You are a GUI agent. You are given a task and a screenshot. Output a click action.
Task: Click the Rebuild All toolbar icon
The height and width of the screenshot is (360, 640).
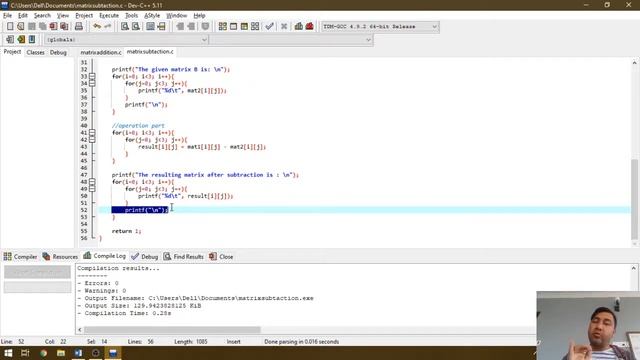click(255, 27)
